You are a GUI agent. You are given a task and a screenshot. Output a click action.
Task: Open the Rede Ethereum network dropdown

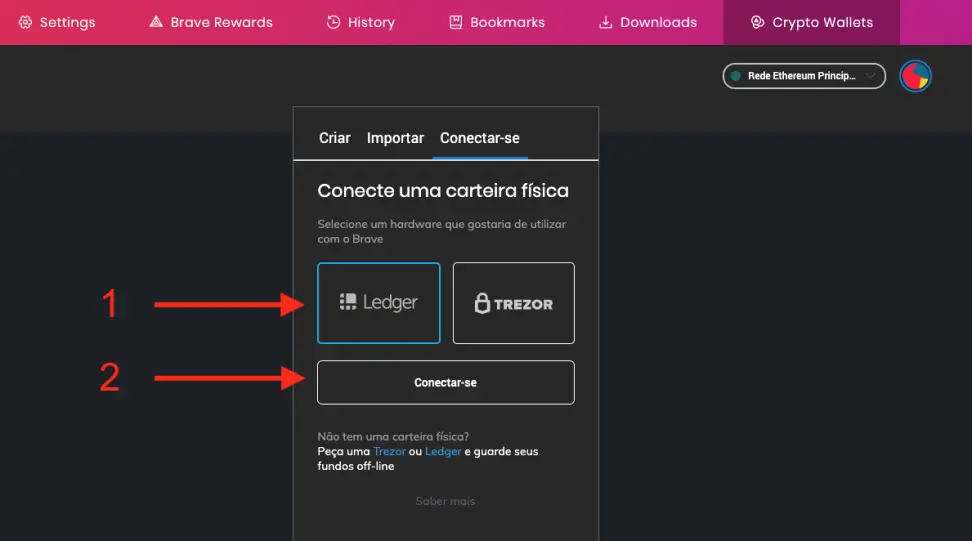(x=804, y=76)
